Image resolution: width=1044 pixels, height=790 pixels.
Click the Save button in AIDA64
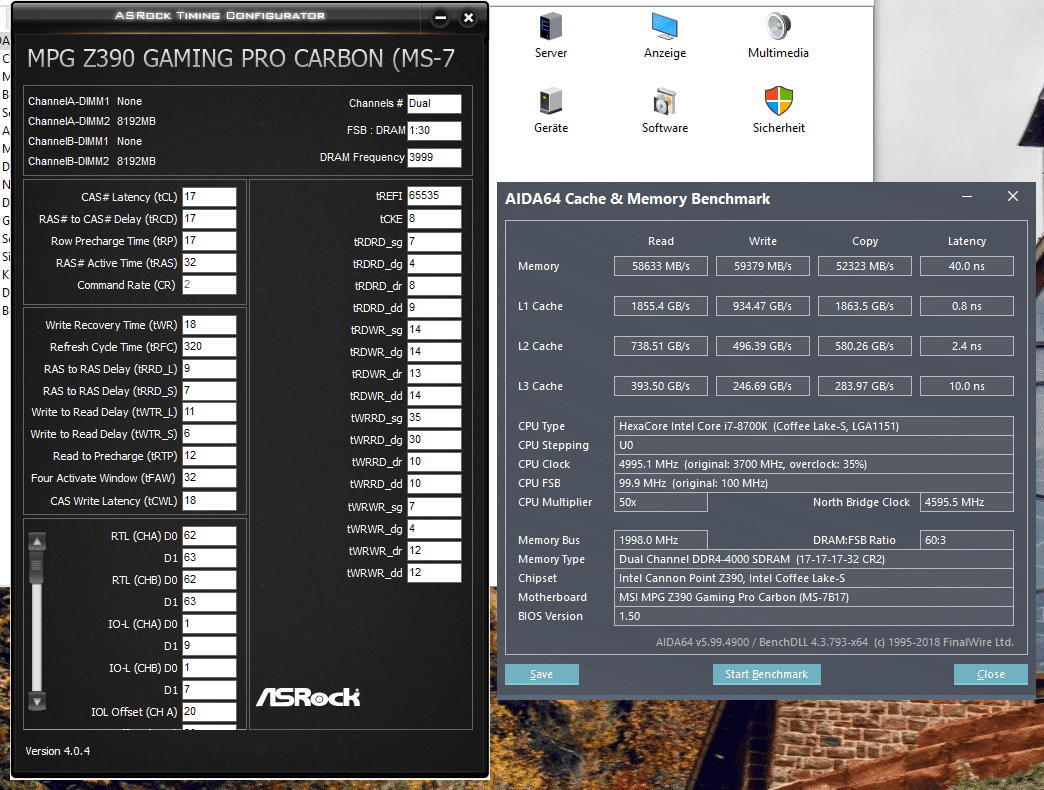coord(541,674)
